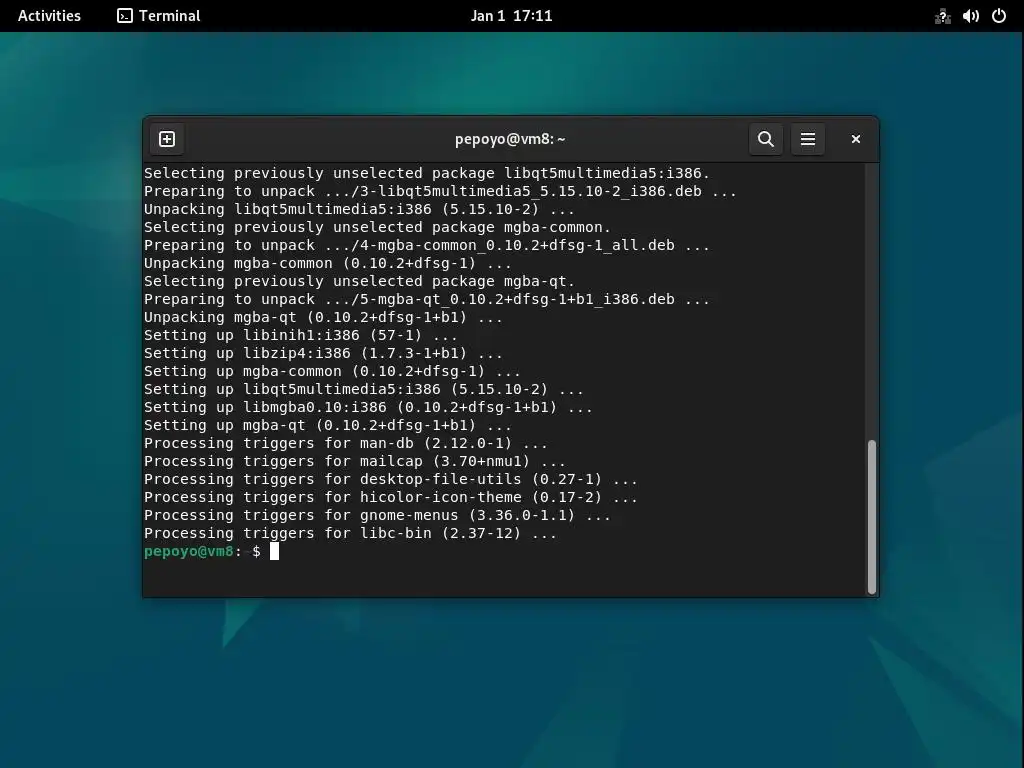The height and width of the screenshot is (768, 1024).
Task: Click the power icon in top bar
Action: coord(999,16)
